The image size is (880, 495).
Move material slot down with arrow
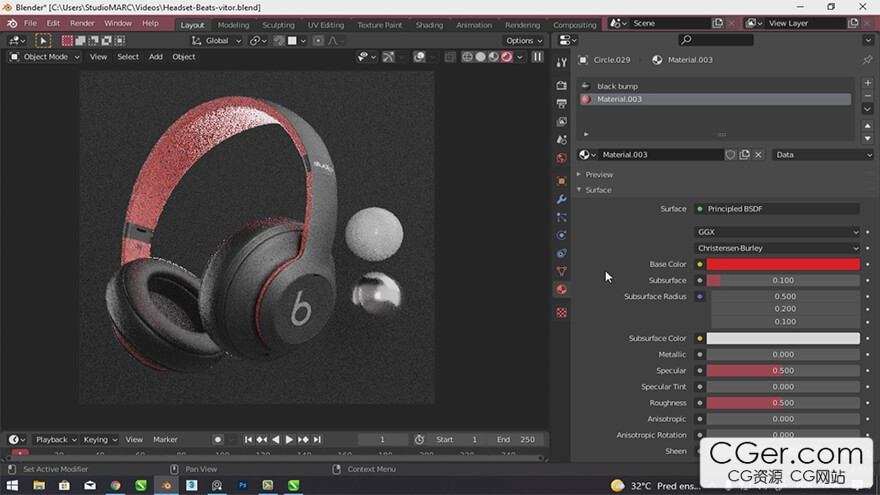pyautogui.click(x=868, y=138)
